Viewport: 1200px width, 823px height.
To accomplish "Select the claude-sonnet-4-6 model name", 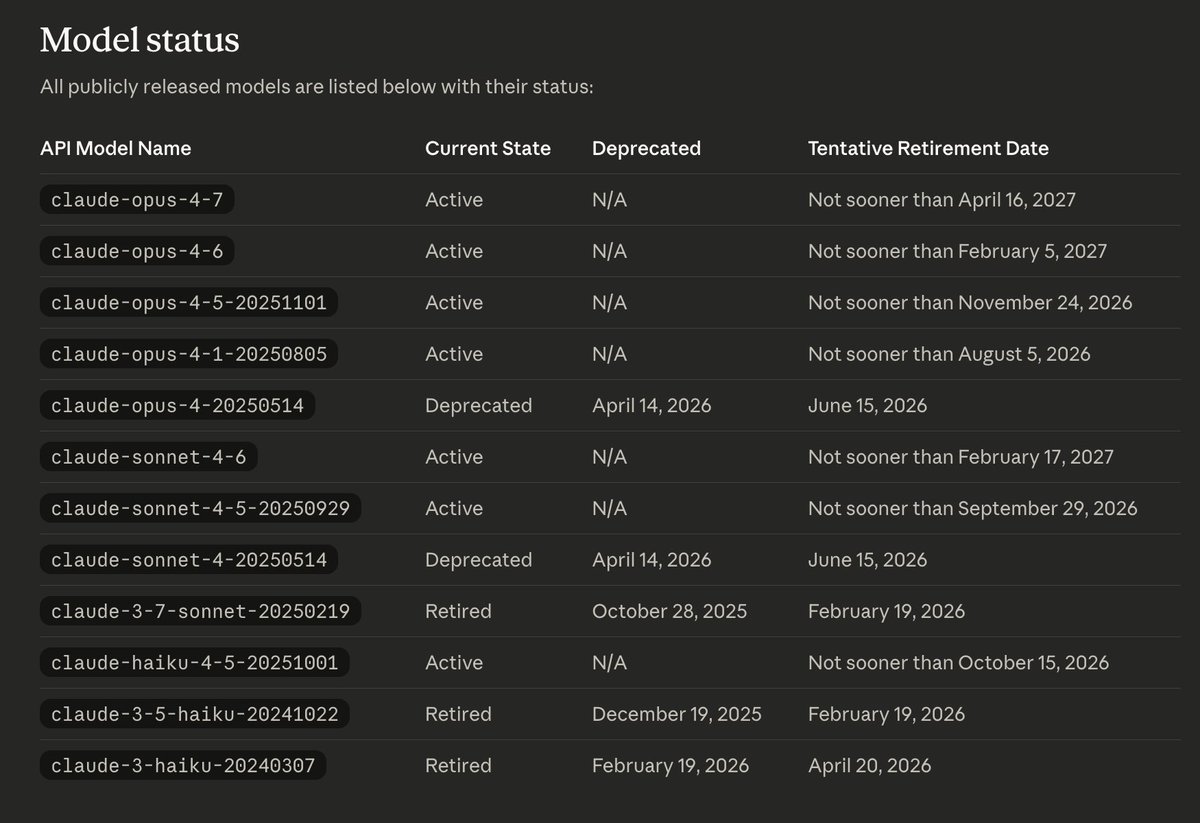I will point(149,457).
